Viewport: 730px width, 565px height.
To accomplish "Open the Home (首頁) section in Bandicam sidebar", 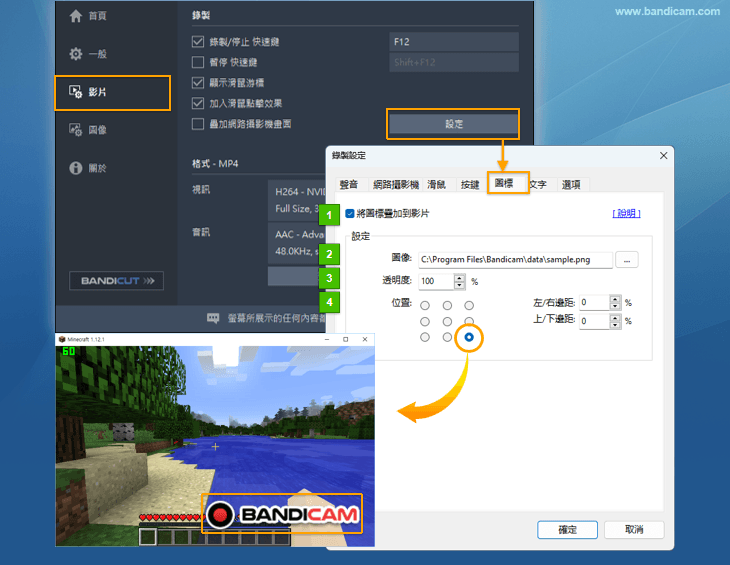I will [88, 16].
